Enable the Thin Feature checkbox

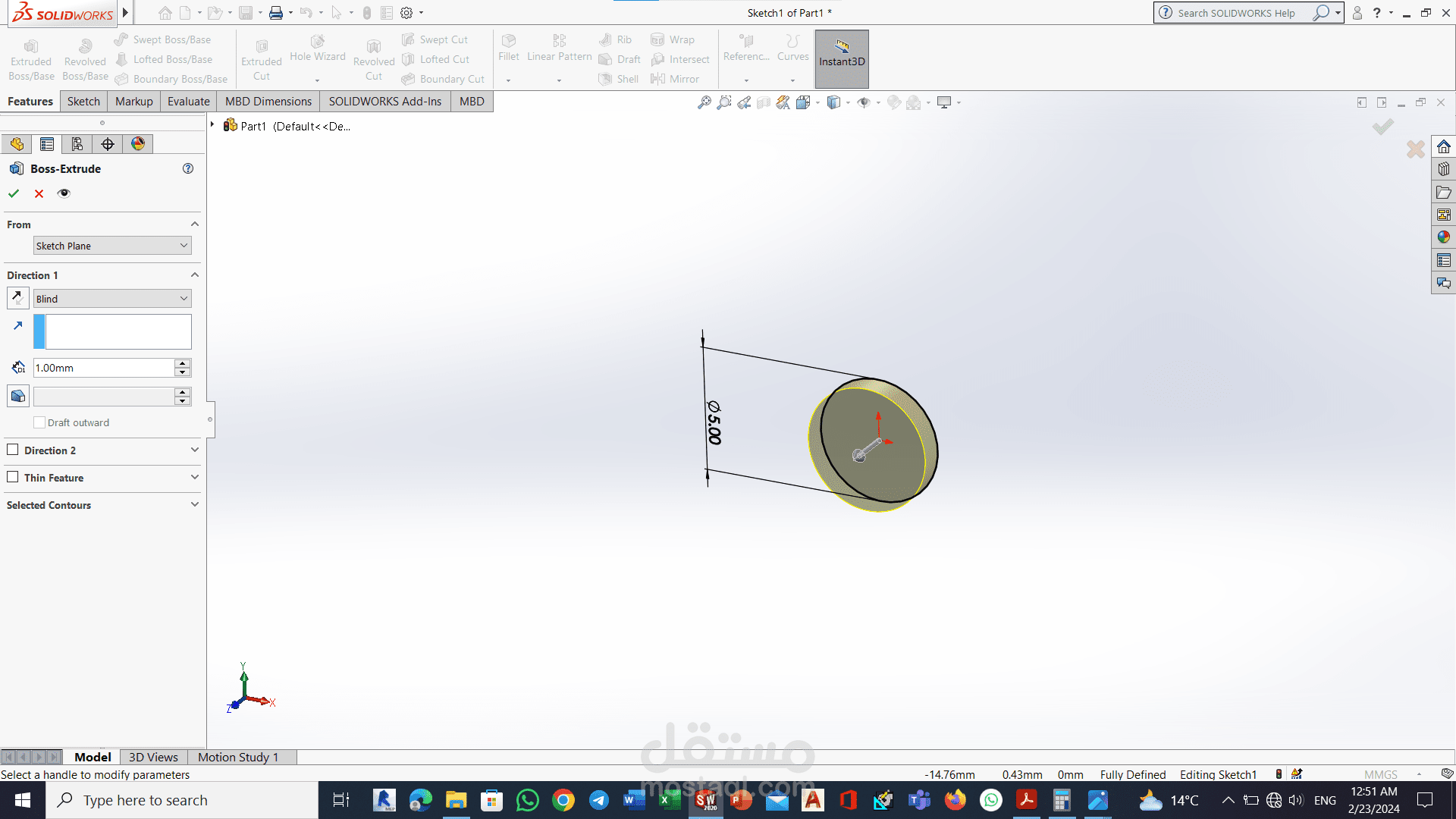[x=13, y=477]
